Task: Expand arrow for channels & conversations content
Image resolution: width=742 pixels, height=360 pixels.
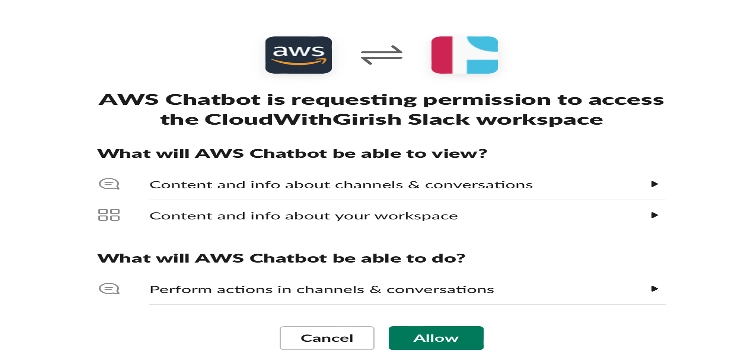Action: click(x=654, y=184)
